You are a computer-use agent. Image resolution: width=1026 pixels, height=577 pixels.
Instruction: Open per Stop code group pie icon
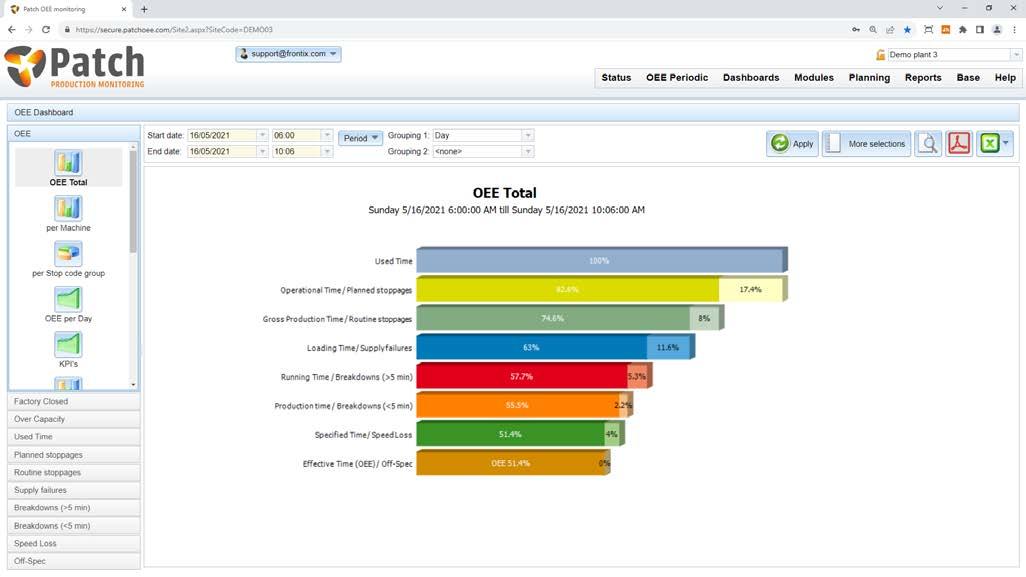point(68,254)
